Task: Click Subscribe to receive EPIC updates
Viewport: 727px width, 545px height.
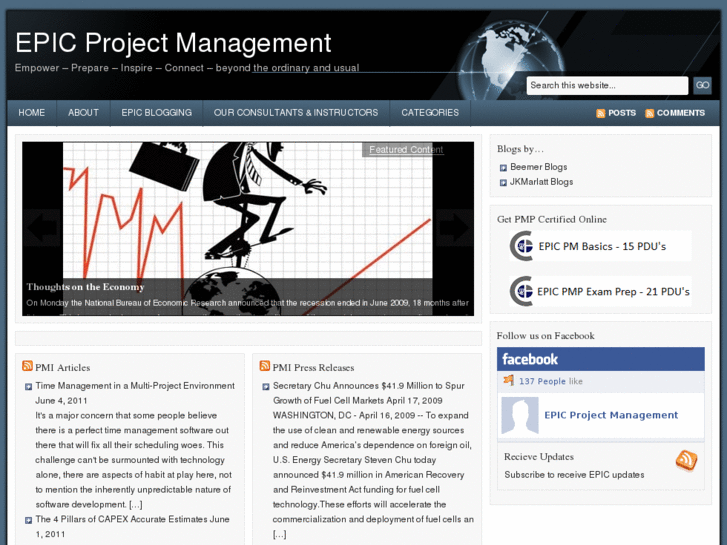Action: coord(574,475)
